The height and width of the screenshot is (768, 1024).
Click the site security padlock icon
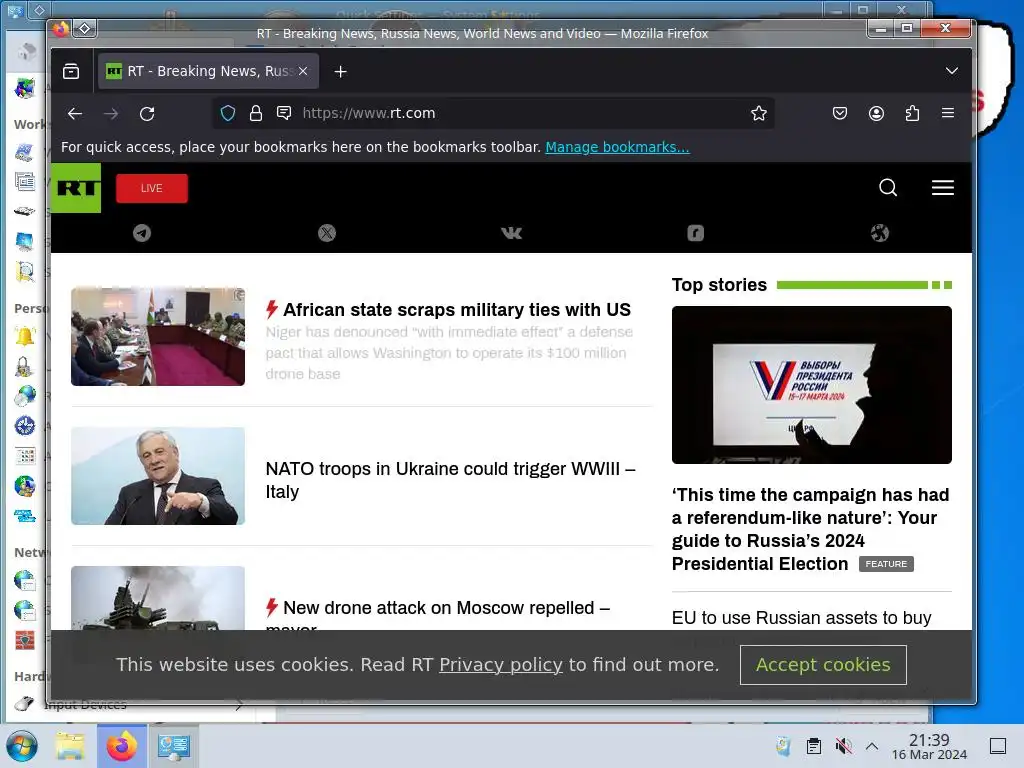click(x=256, y=113)
